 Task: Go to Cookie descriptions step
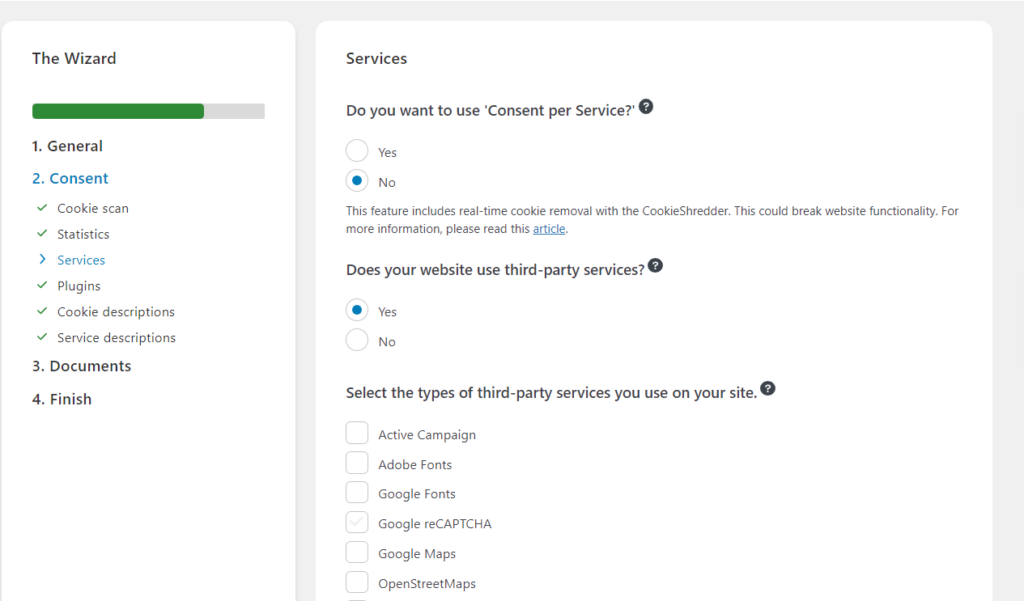pos(116,312)
